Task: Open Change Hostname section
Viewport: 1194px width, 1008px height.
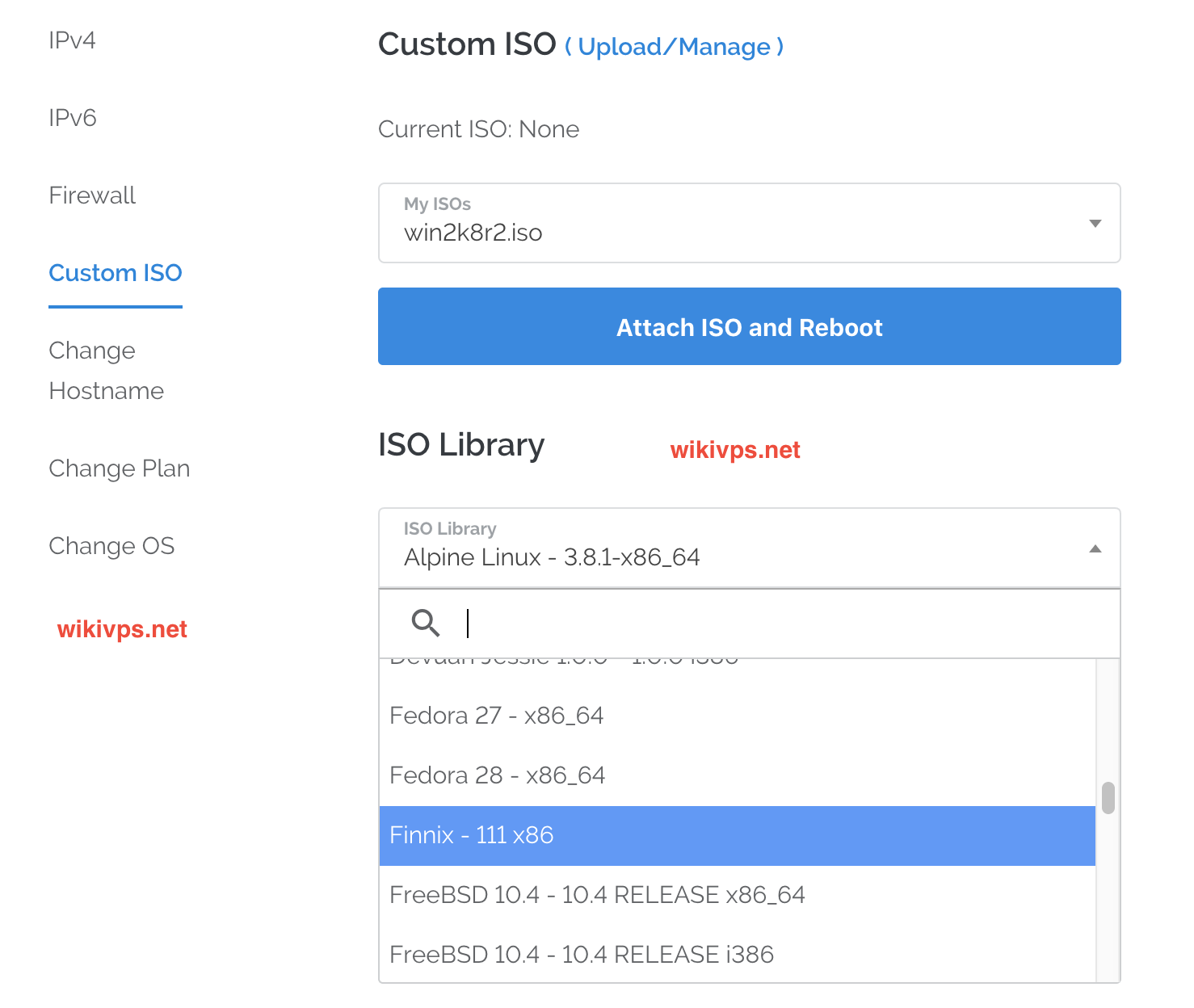Action: point(106,371)
